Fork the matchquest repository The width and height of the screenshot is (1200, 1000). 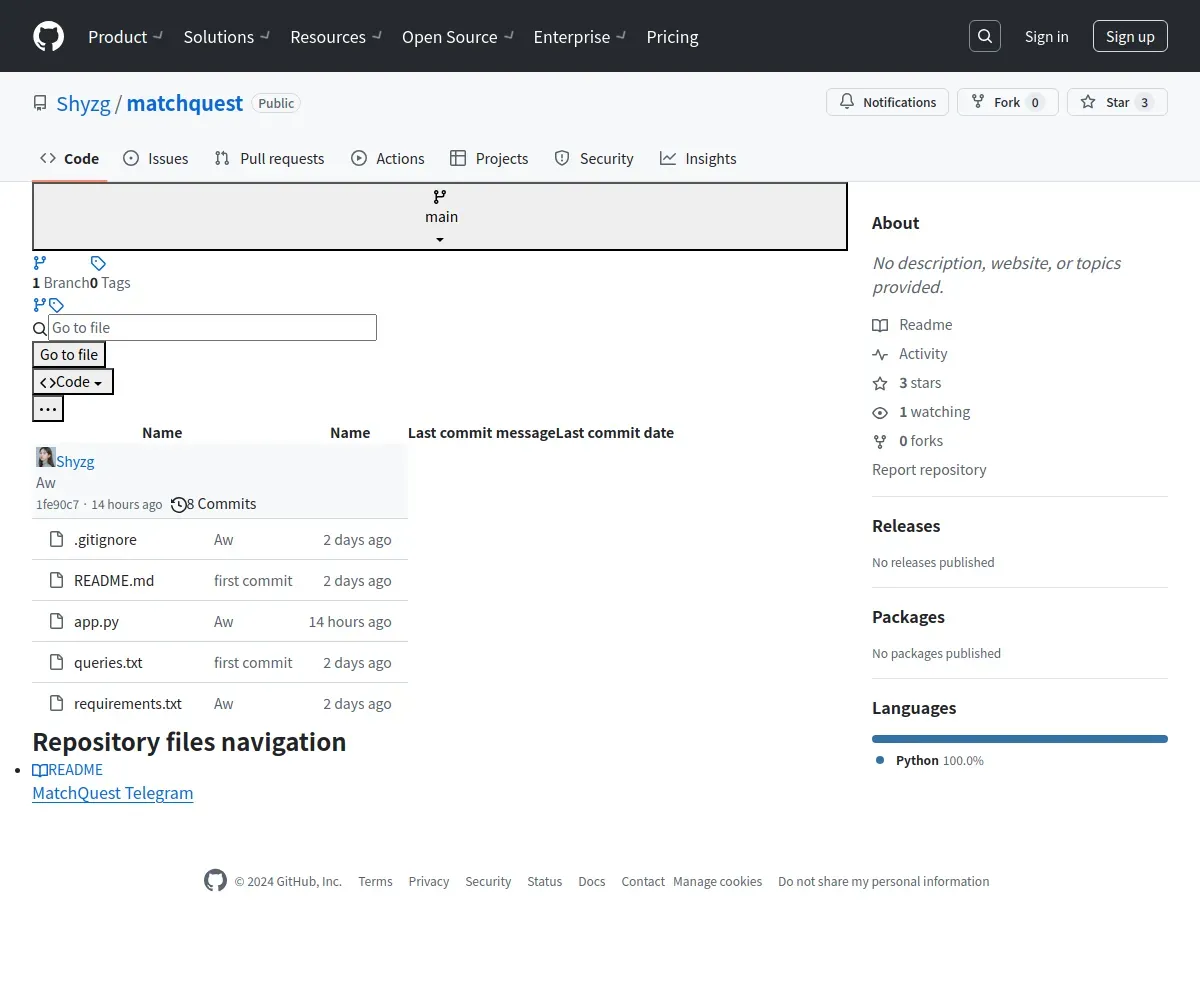pos(1007,102)
